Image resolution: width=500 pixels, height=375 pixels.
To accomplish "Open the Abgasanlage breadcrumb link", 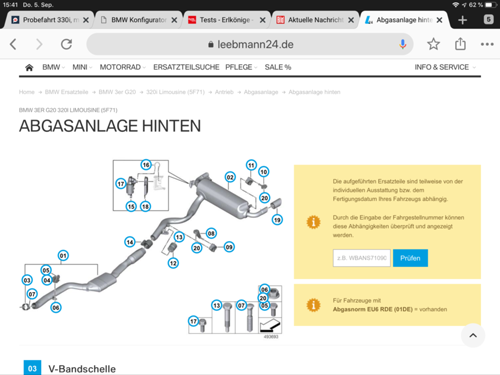I will 261,92.
